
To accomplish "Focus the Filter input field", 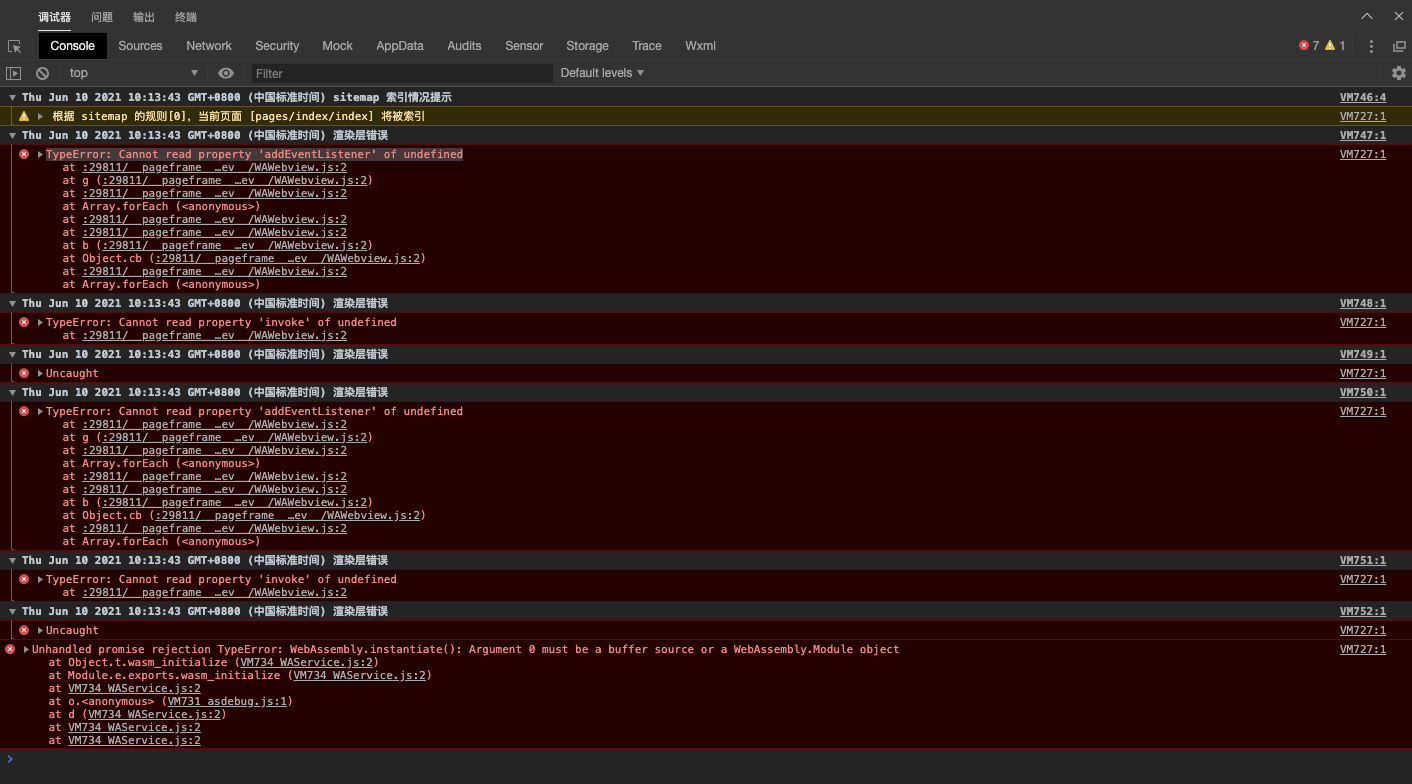I will (x=401, y=73).
